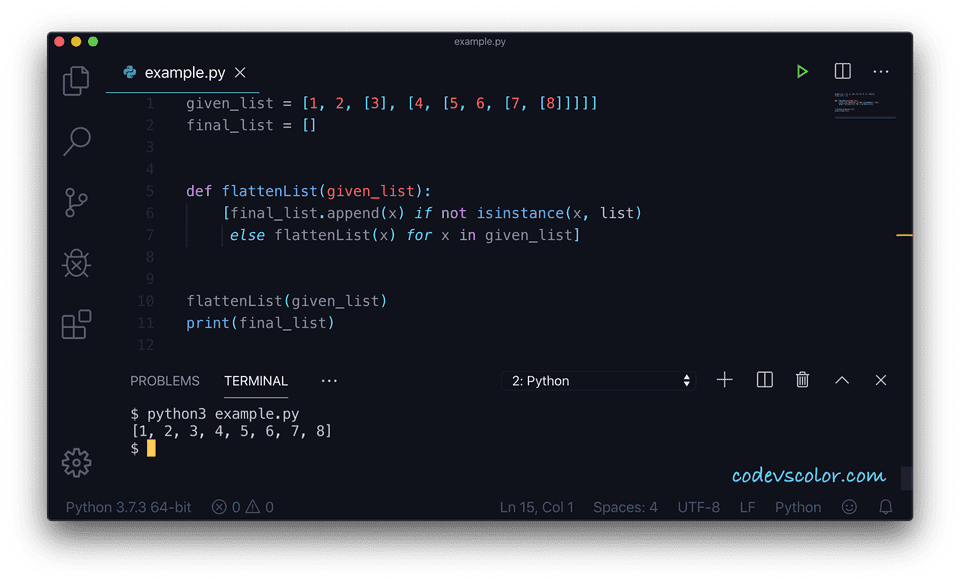Open the Manage settings gear
960x583 pixels.
click(76, 463)
